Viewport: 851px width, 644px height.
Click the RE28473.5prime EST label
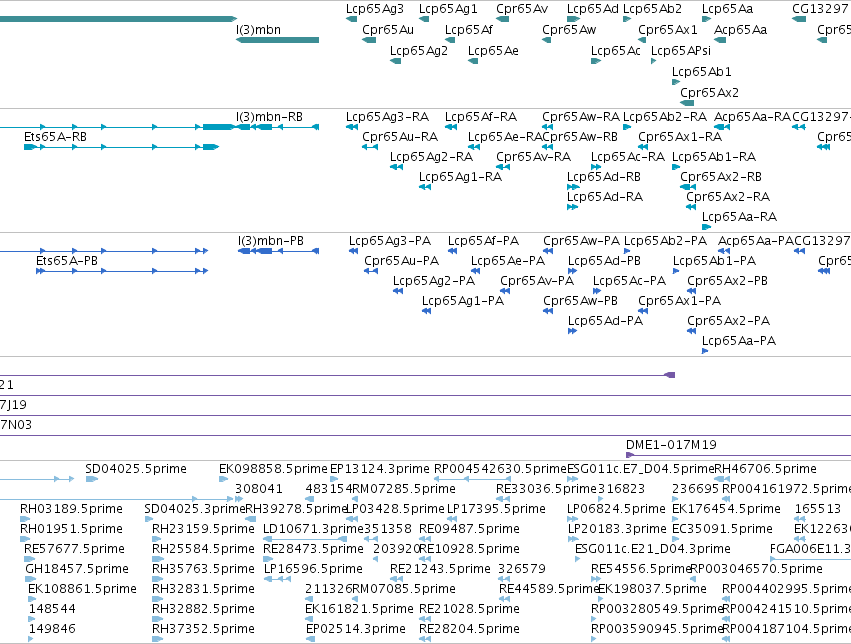[x=313, y=549]
